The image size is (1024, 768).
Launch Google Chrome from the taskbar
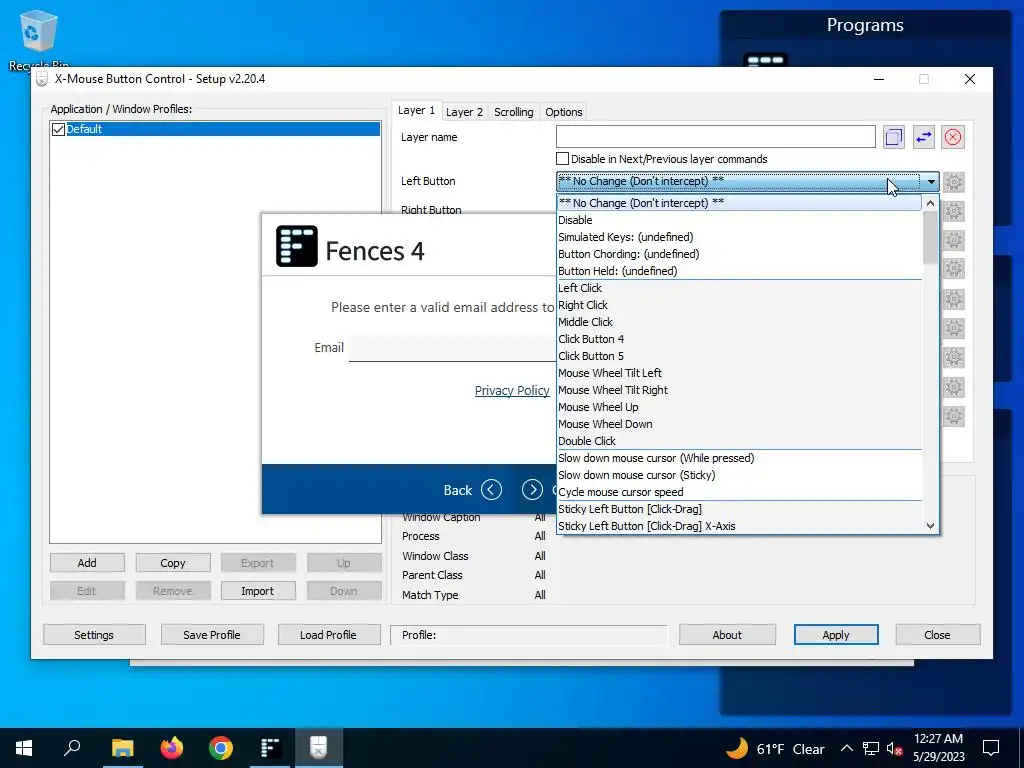tap(221, 748)
